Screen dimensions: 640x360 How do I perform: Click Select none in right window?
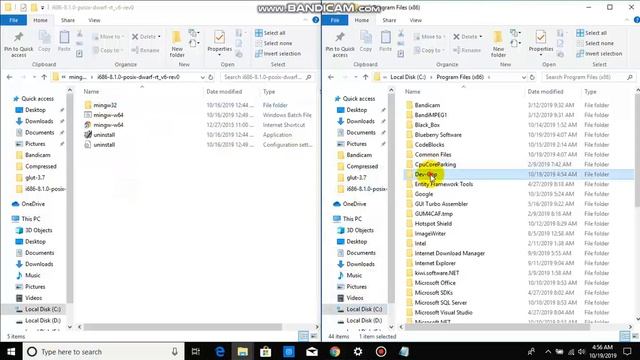tap(595, 43)
